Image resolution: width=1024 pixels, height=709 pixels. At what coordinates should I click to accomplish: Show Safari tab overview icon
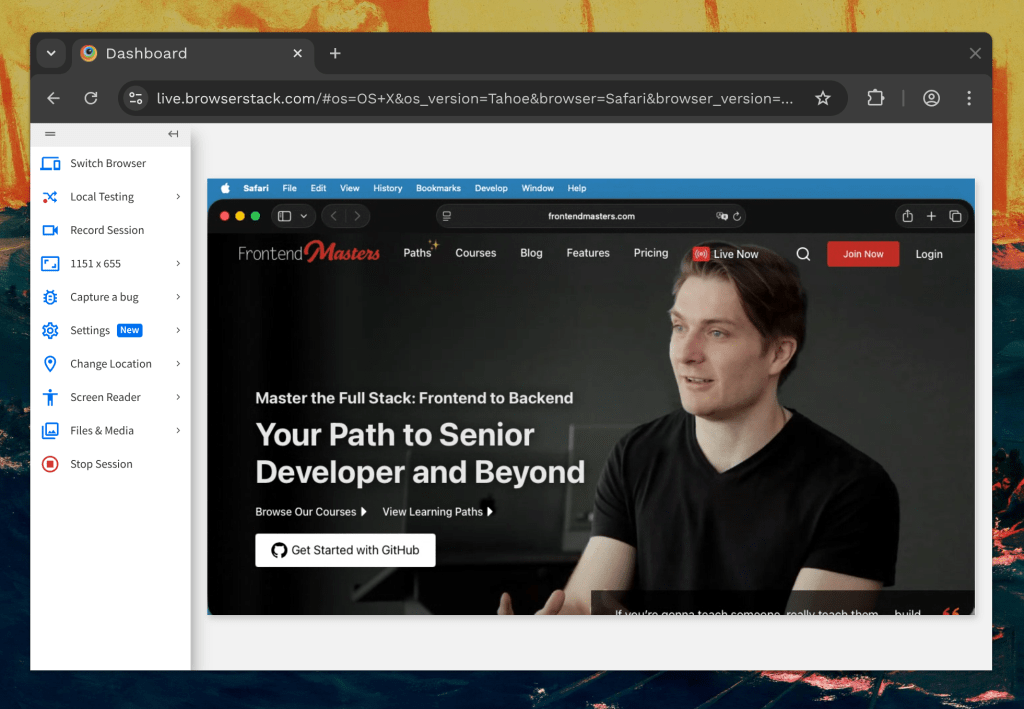click(x=955, y=216)
